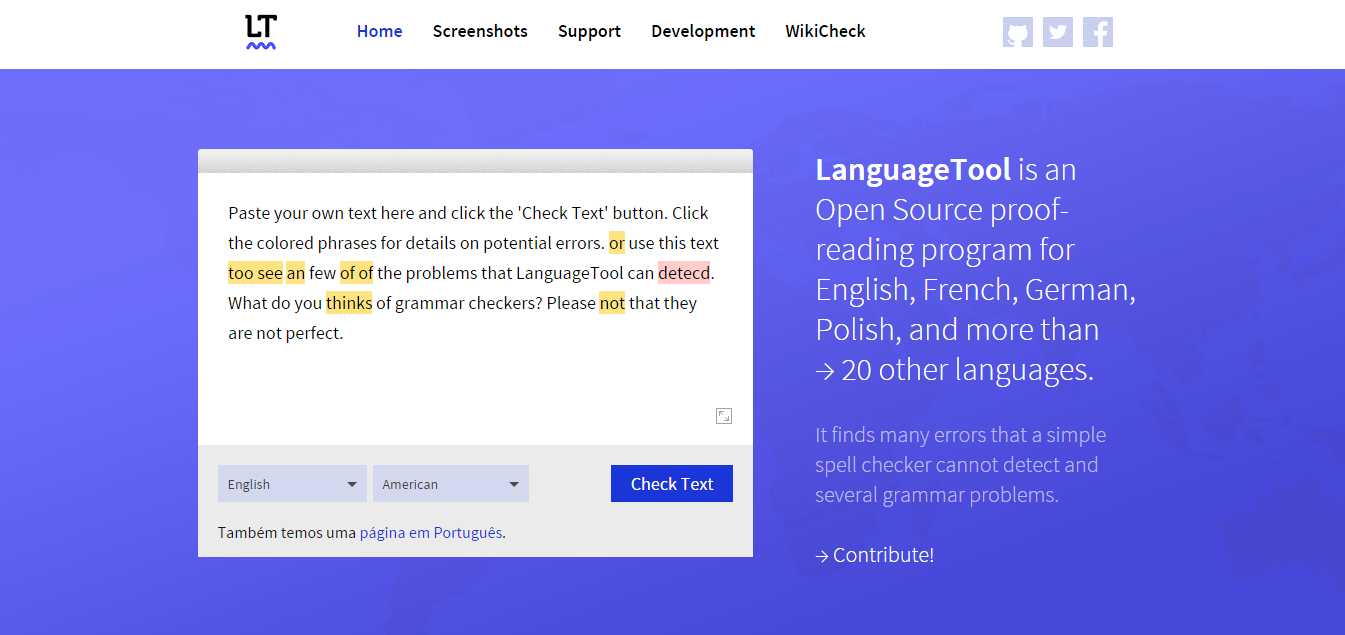Viewport: 1345px width, 635px height.
Task: Follow the Contribute! link
Action: click(875, 555)
